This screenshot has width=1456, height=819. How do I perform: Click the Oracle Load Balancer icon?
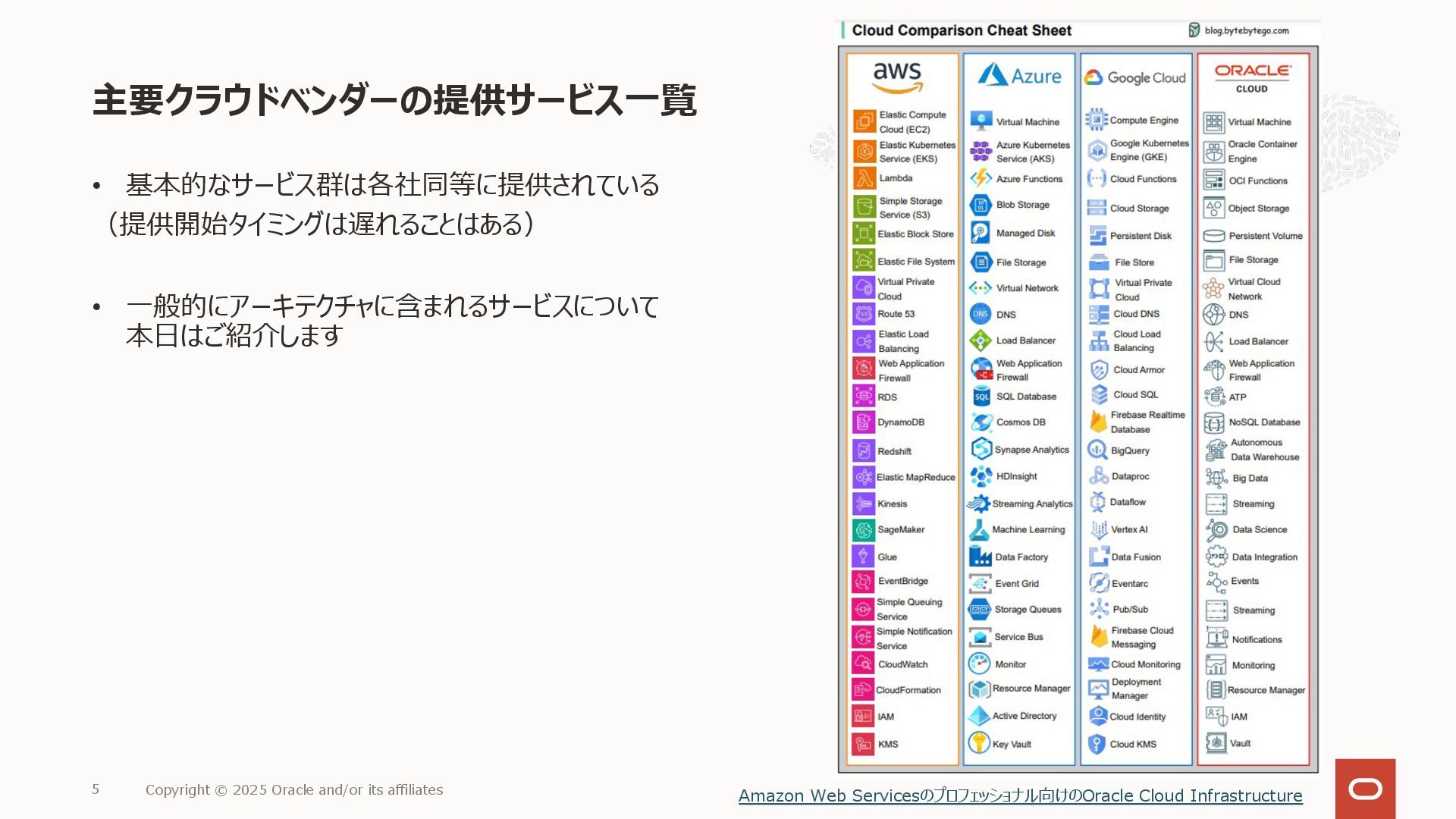pos(1214,341)
